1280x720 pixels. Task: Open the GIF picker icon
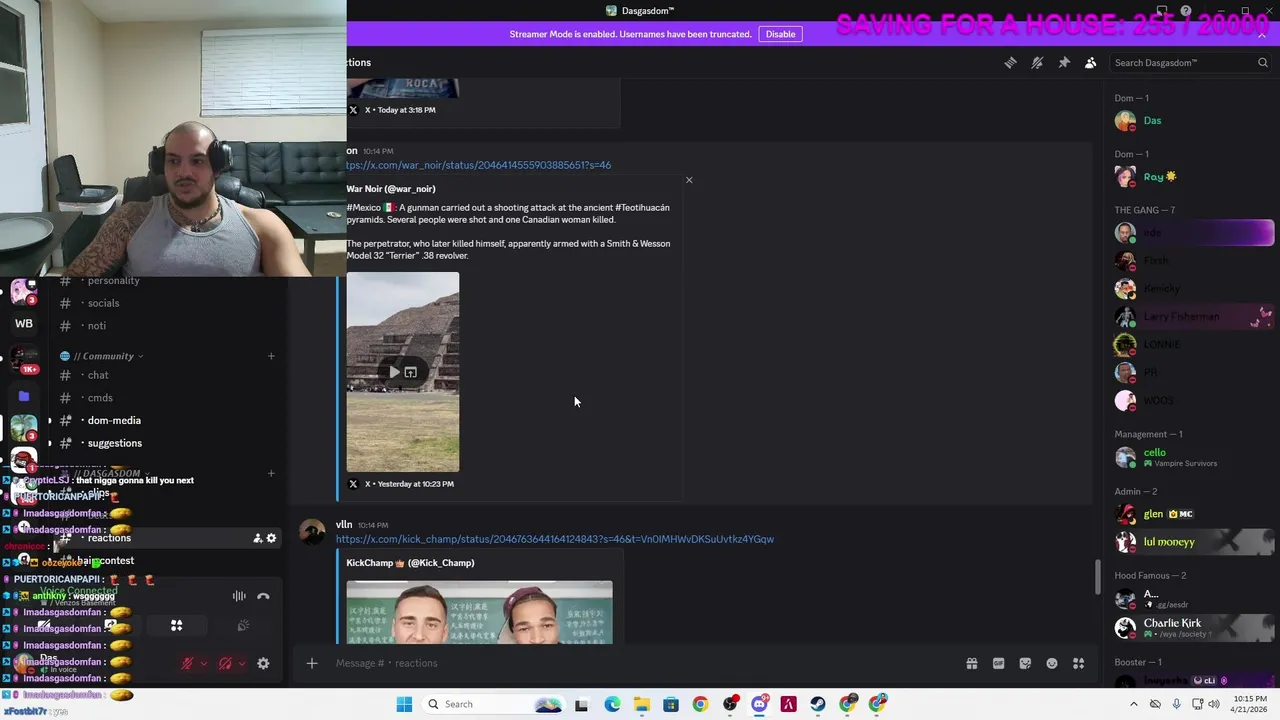[x=998, y=663]
